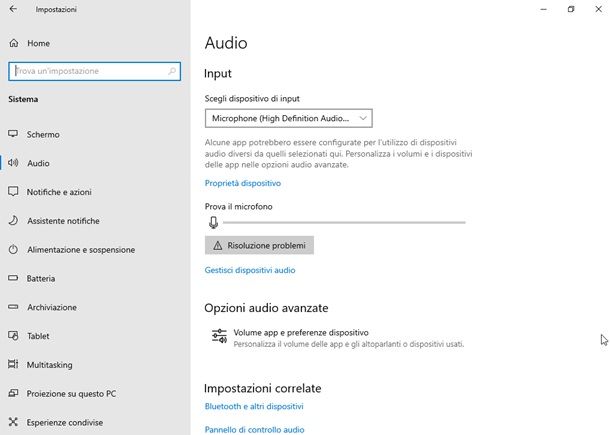Open Pannello di controllo audio link

pos(254,429)
